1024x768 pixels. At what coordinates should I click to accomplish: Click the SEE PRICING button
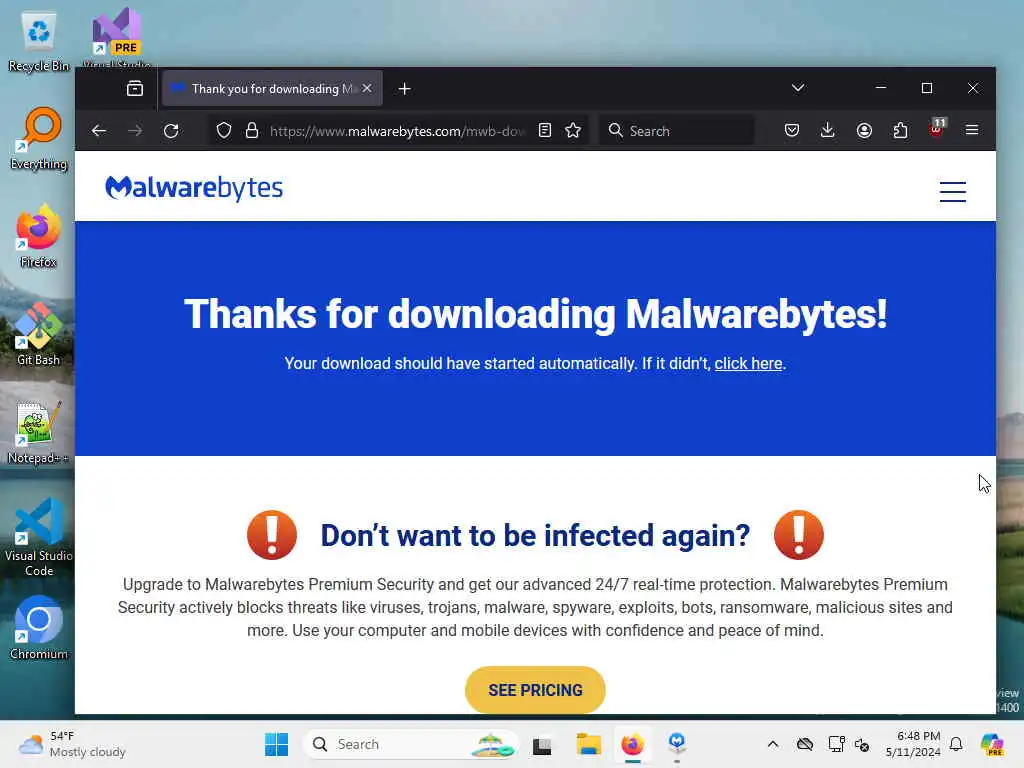coord(535,690)
